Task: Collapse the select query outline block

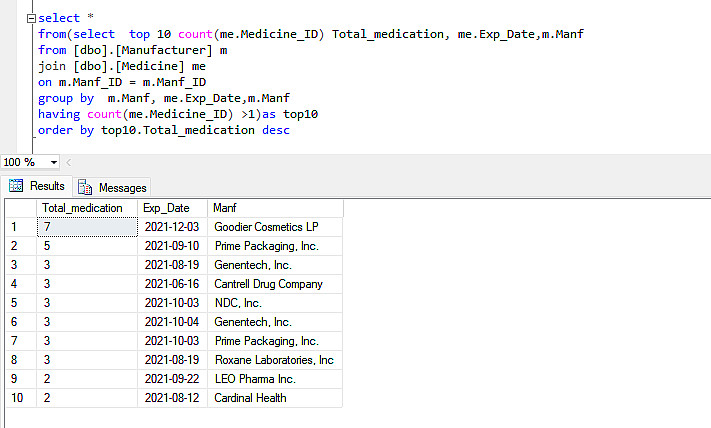Action: pos(31,19)
